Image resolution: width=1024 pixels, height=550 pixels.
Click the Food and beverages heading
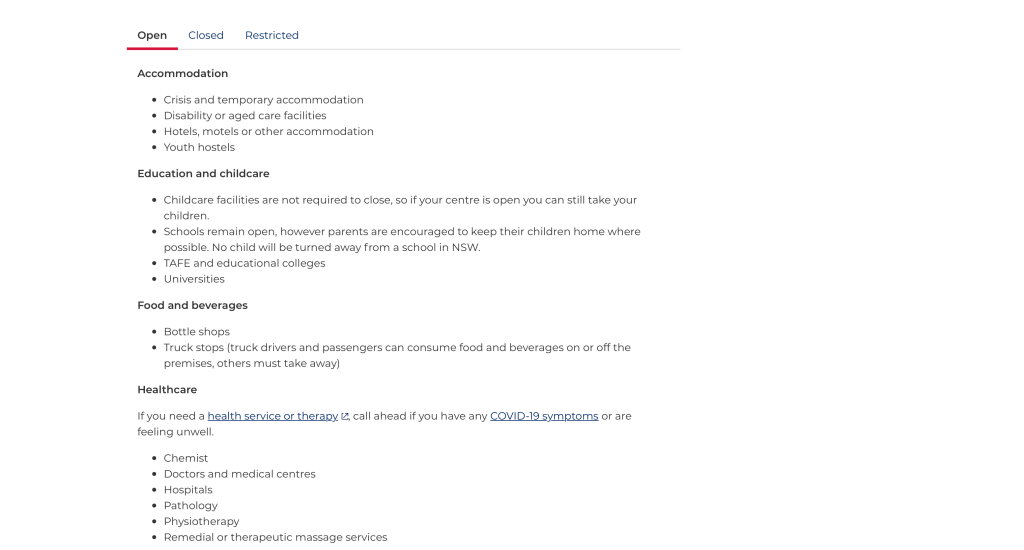point(192,306)
